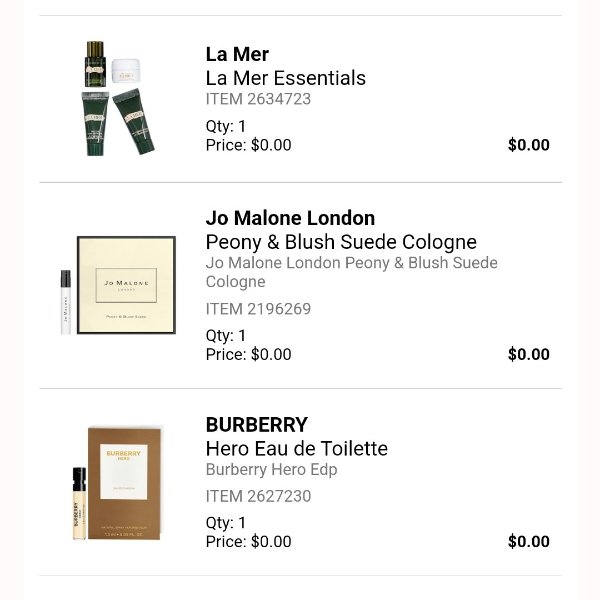Click the Jo Malone cologne quantity line
The image size is (600, 600).
pyautogui.click(x=226, y=335)
